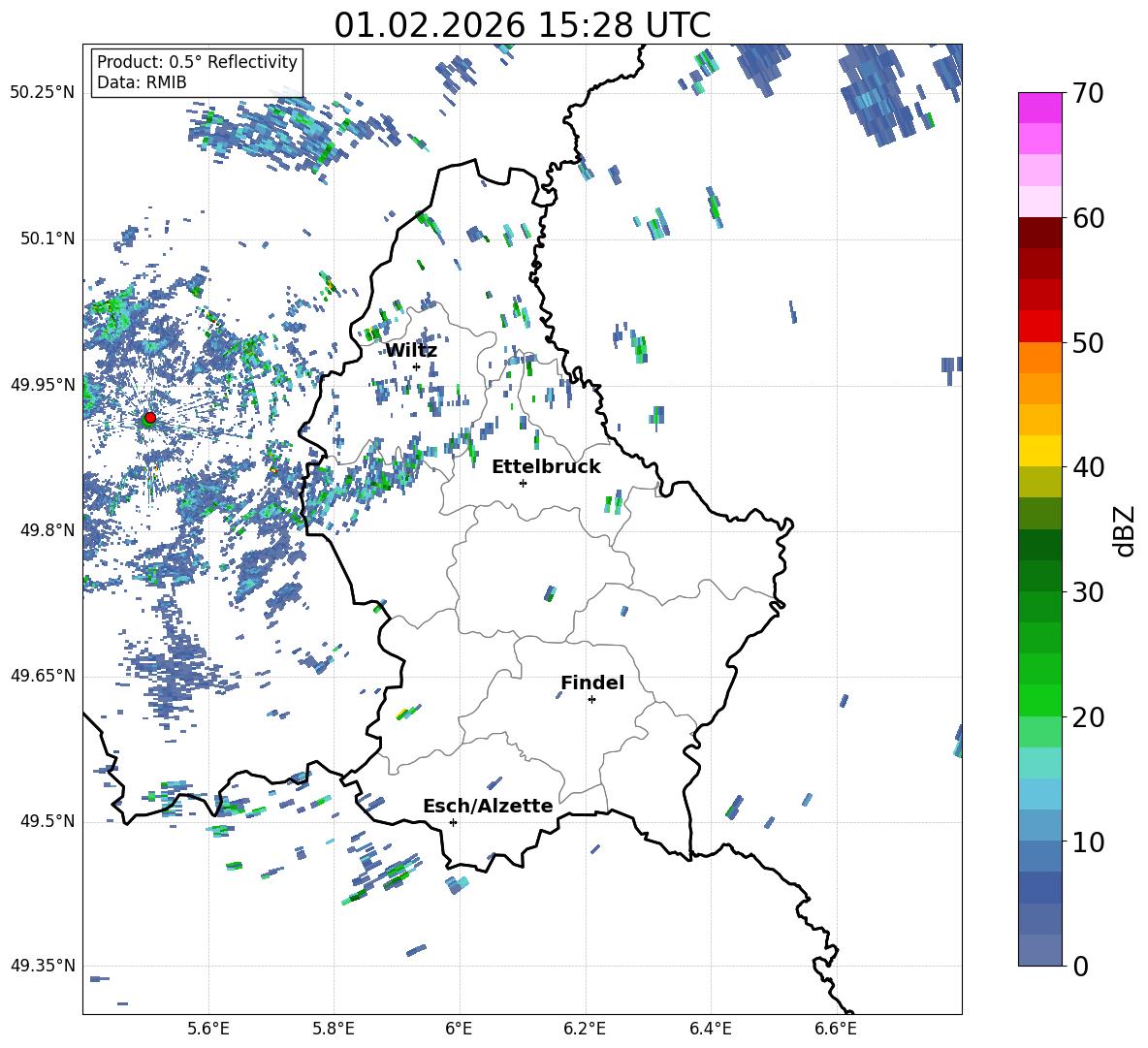Click the 10 tick on colorbar
Viewport: 1148px width, 1048px height.
click(1087, 842)
